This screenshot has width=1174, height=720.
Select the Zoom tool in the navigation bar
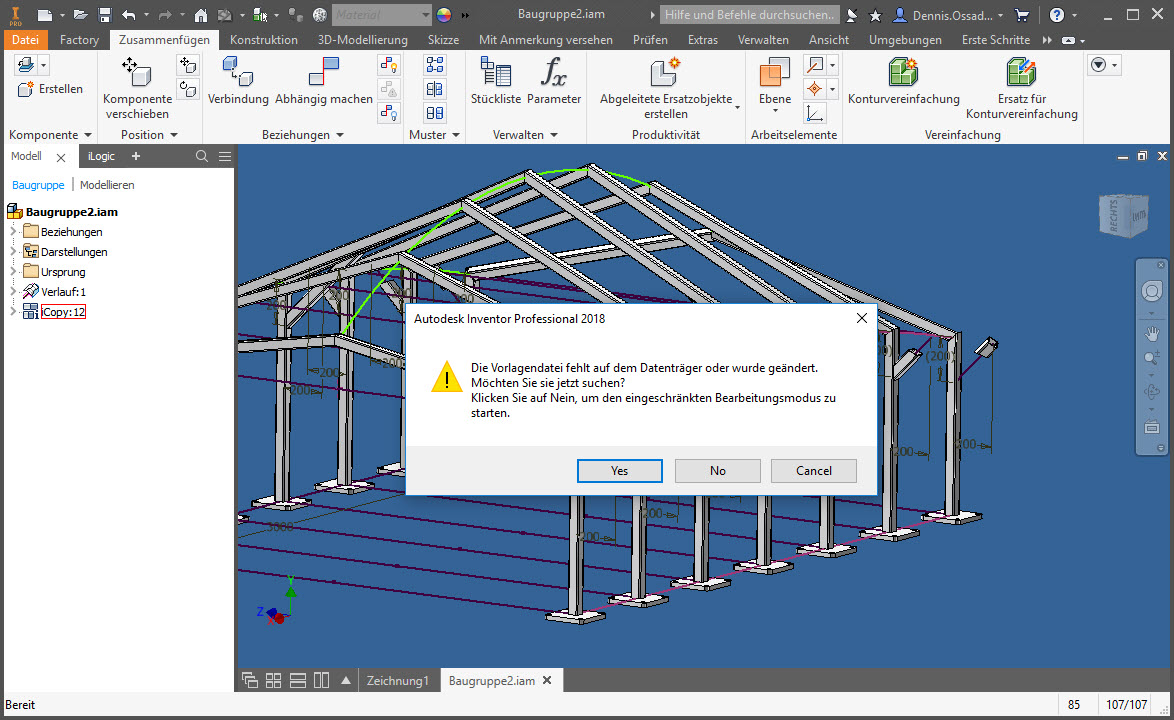click(1152, 358)
